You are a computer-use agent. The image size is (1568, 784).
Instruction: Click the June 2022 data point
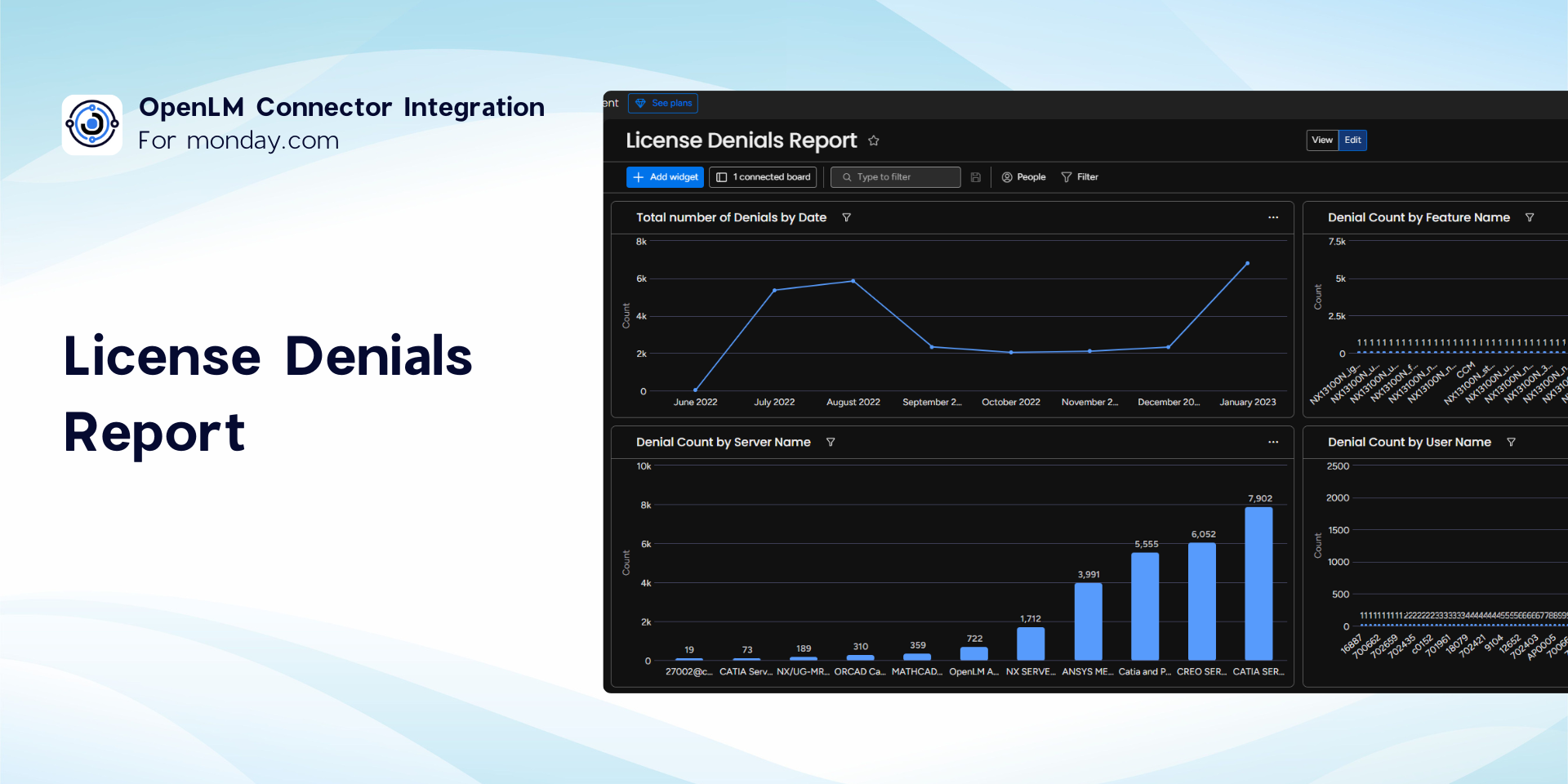click(x=696, y=390)
